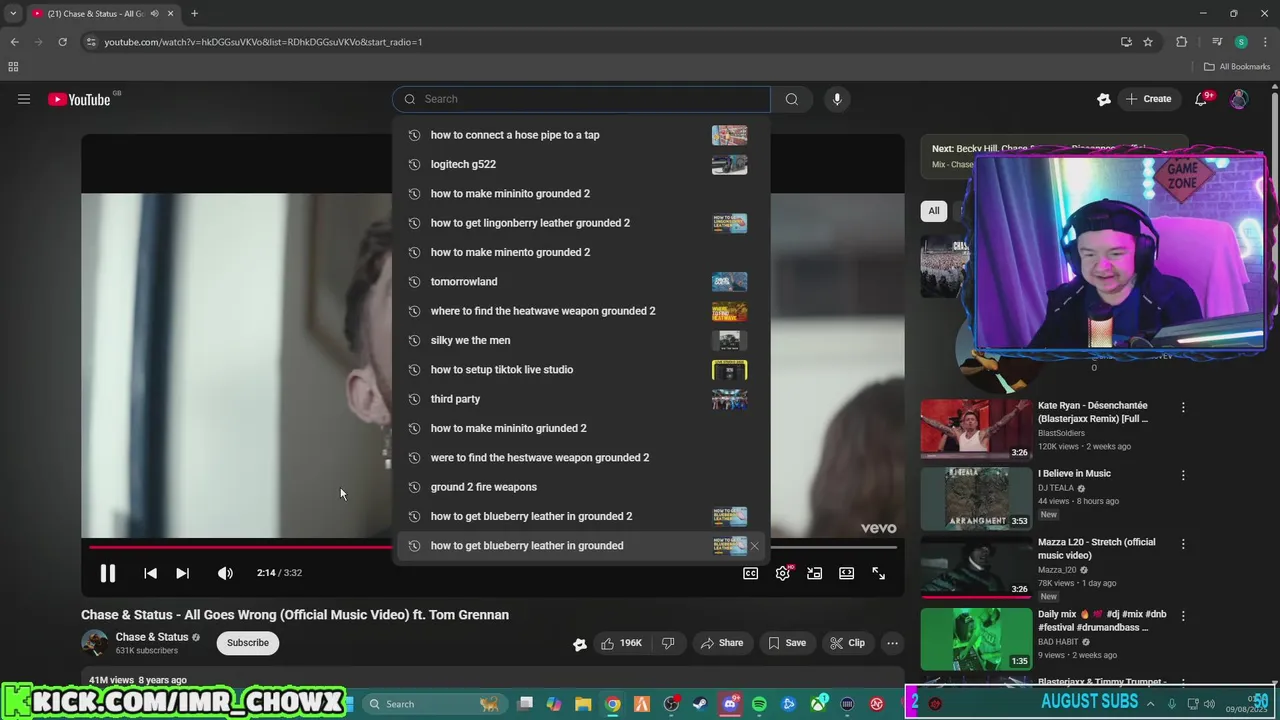Choose 'where to find the heatwave weapon grounded 2'

581,311
